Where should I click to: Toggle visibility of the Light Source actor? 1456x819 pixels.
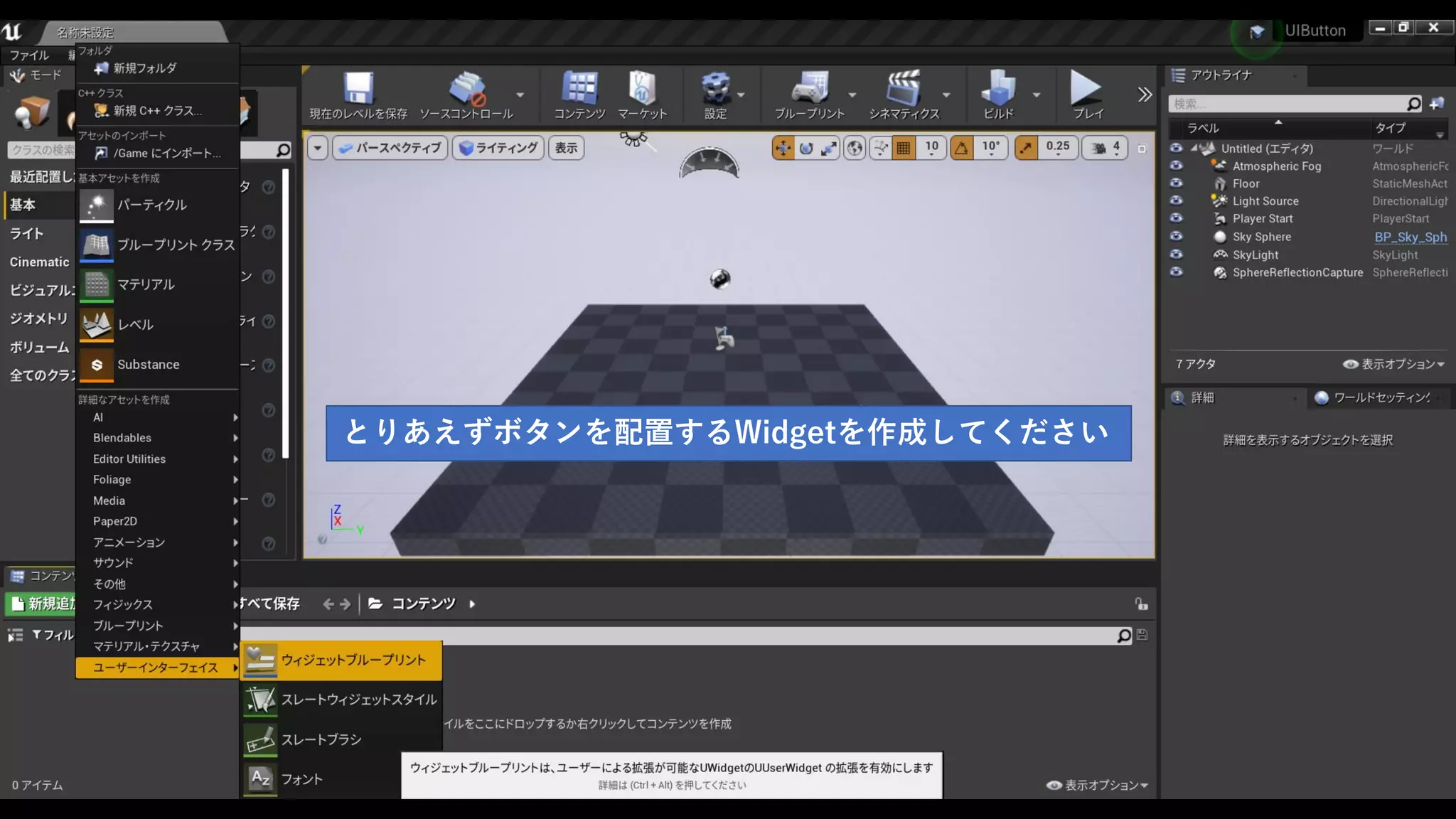pyautogui.click(x=1177, y=201)
